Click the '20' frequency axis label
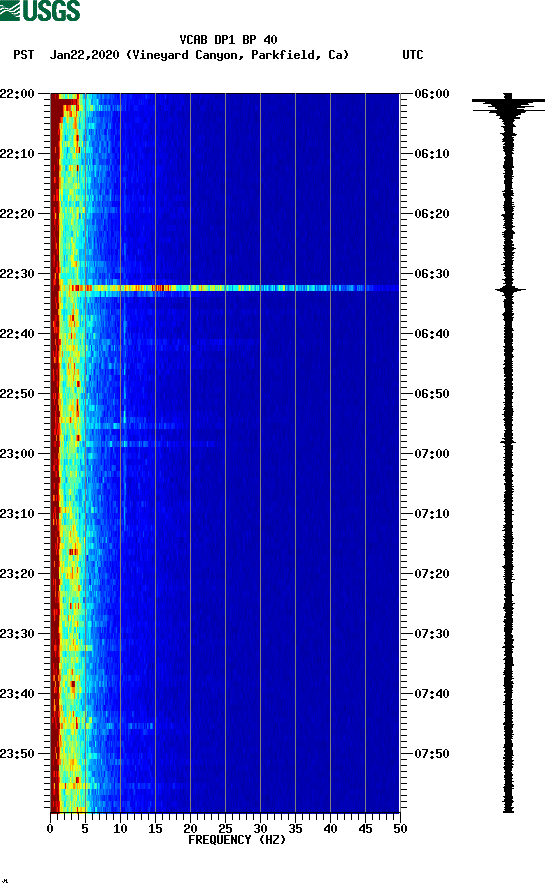552x892 pixels. (190, 828)
